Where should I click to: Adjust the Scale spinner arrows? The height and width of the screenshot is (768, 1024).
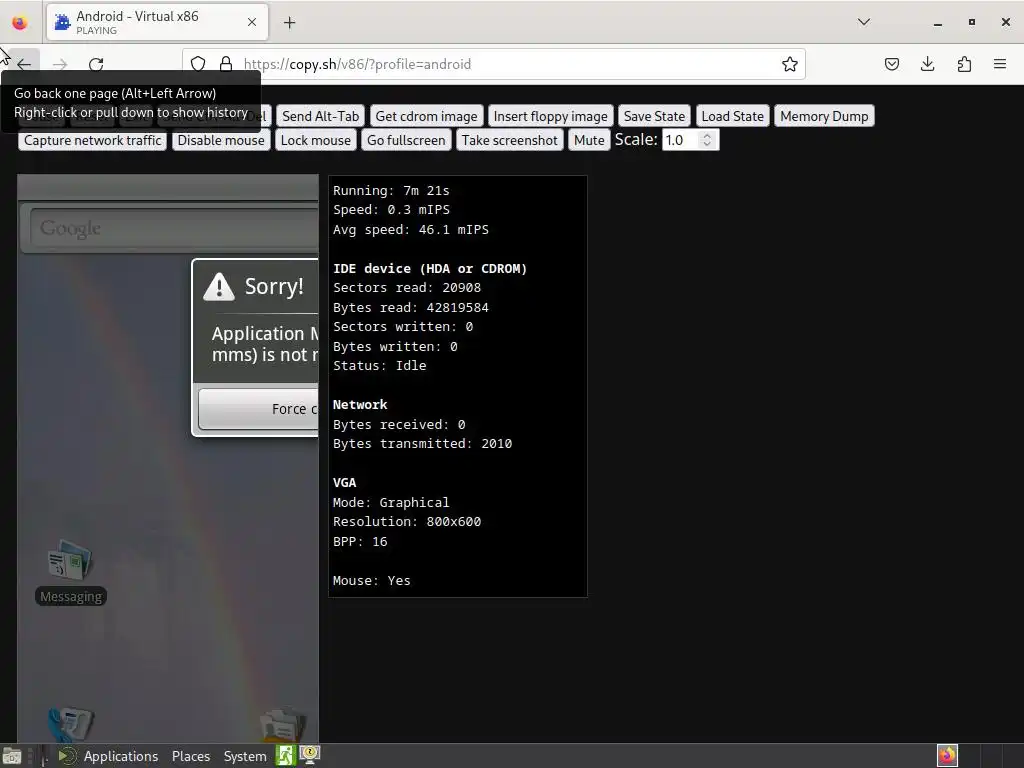(x=707, y=140)
